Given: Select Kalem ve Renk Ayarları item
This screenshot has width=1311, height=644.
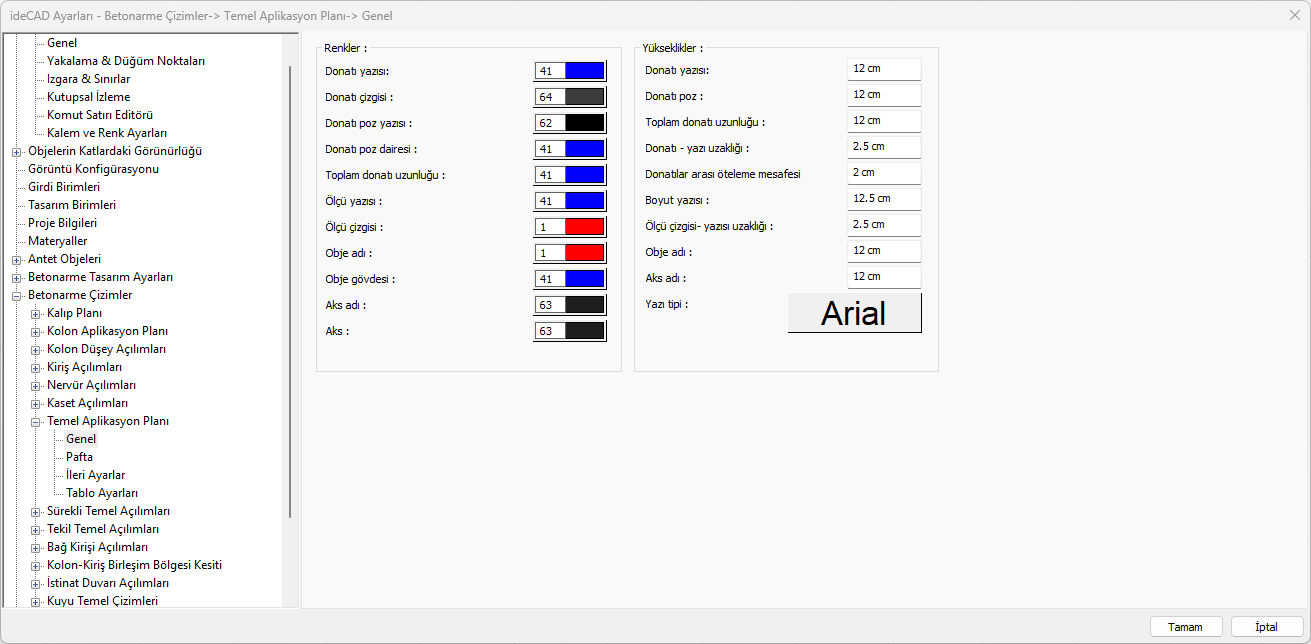Looking at the screenshot, I should click(x=107, y=133).
